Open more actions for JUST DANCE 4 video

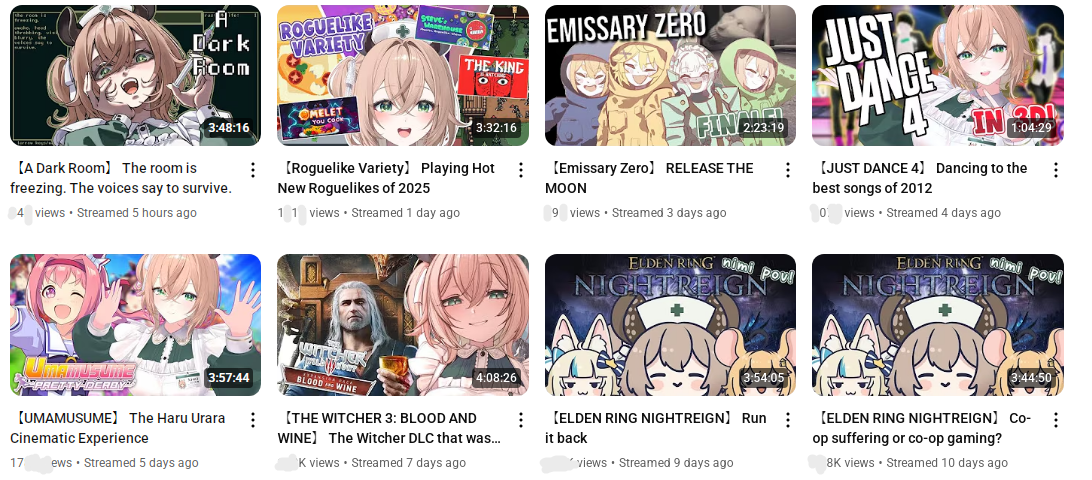(1056, 170)
